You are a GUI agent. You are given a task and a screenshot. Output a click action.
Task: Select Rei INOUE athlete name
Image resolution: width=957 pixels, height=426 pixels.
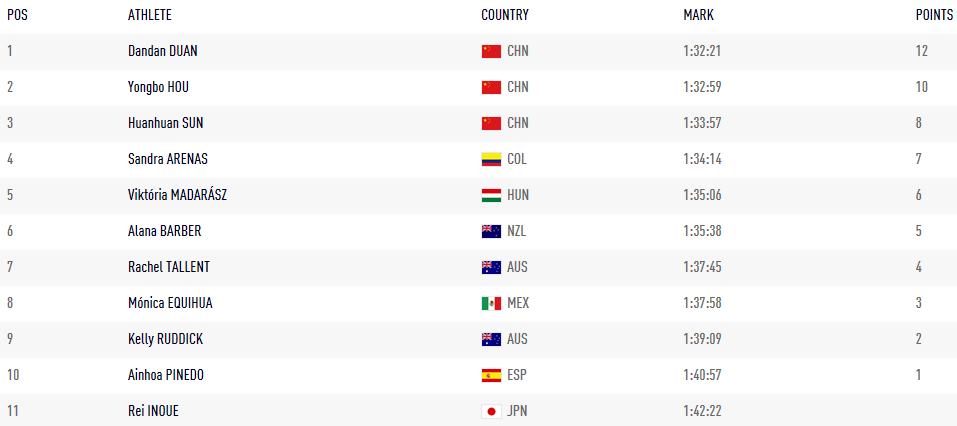(153, 411)
